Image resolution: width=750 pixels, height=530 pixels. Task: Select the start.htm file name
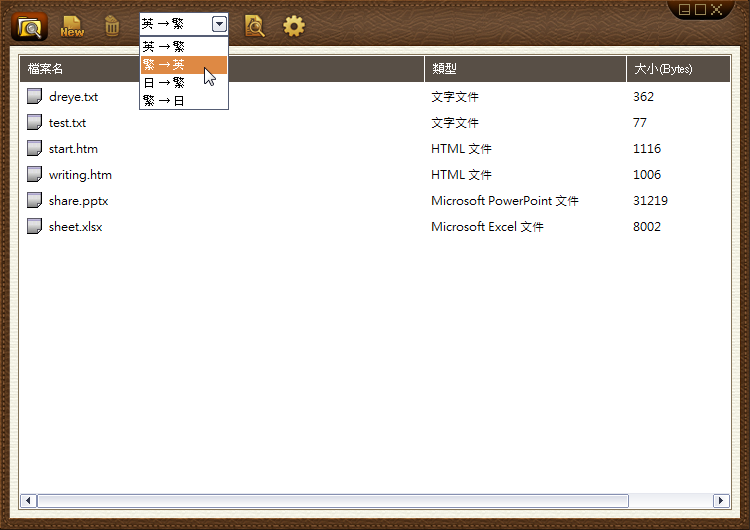[73, 149]
